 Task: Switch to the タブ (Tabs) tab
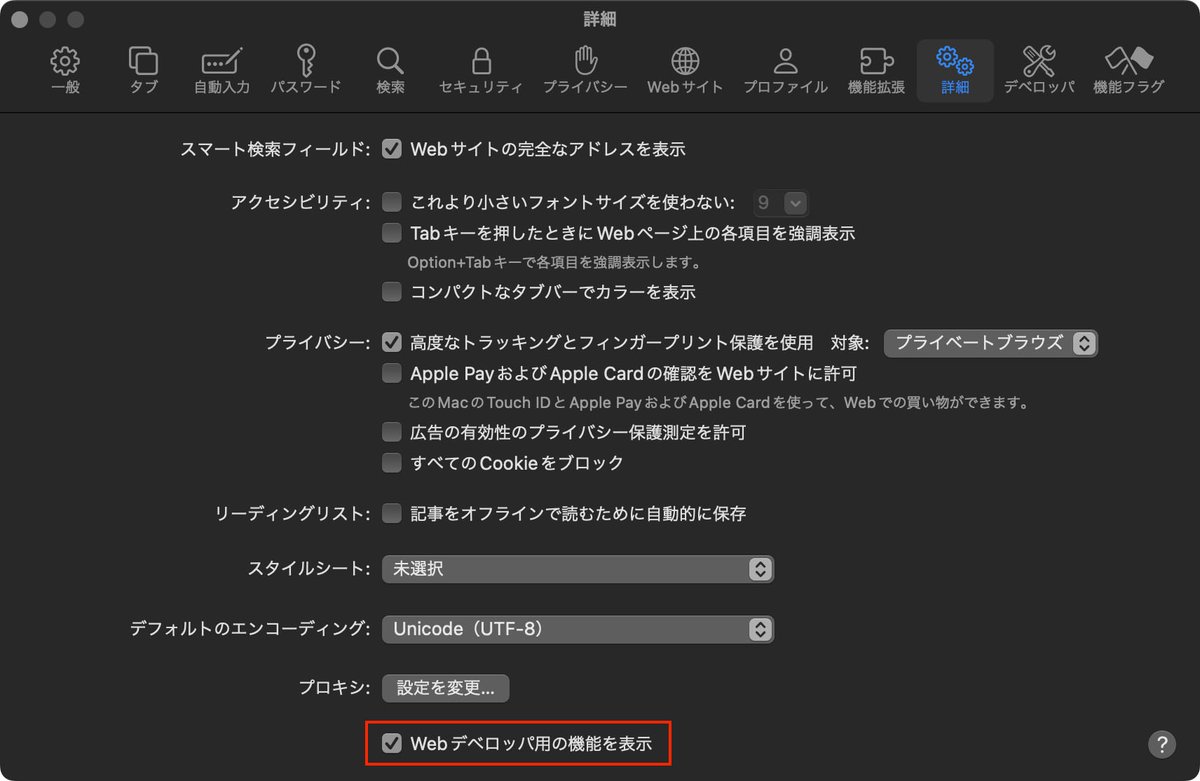142,68
